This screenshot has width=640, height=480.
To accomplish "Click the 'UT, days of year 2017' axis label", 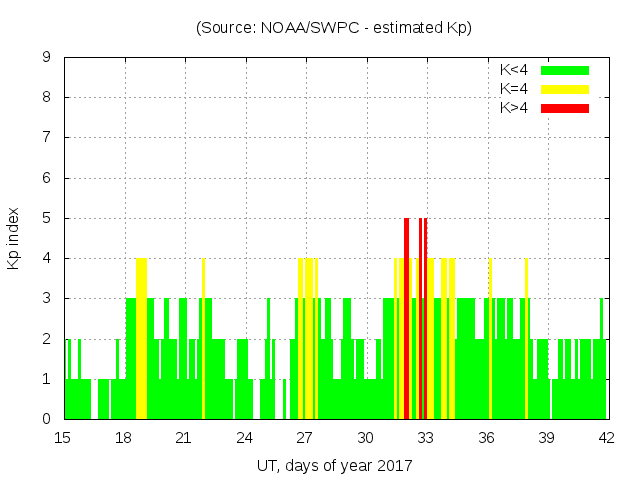I will click(334, 465).
